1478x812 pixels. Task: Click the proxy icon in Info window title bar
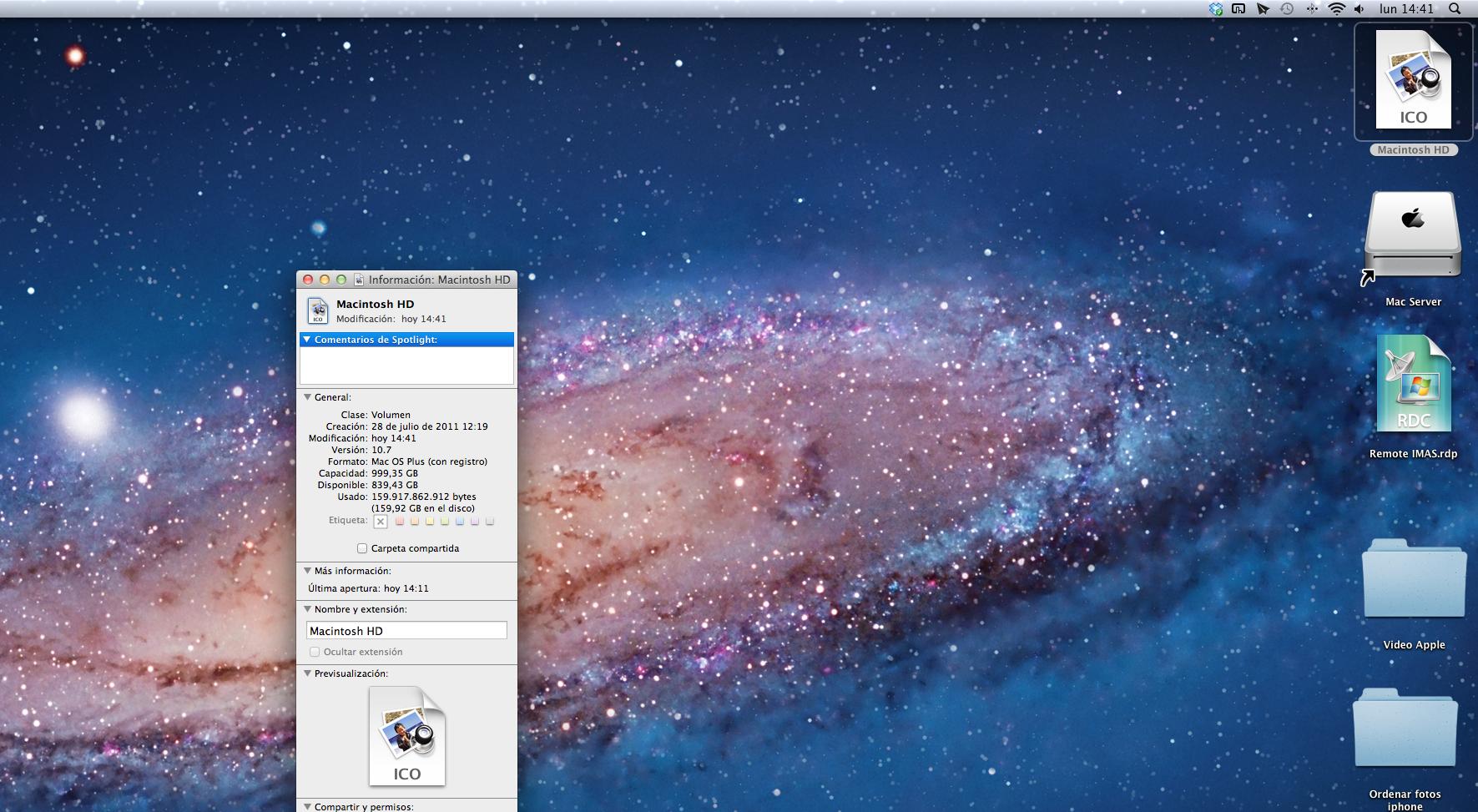coord(359,280)
